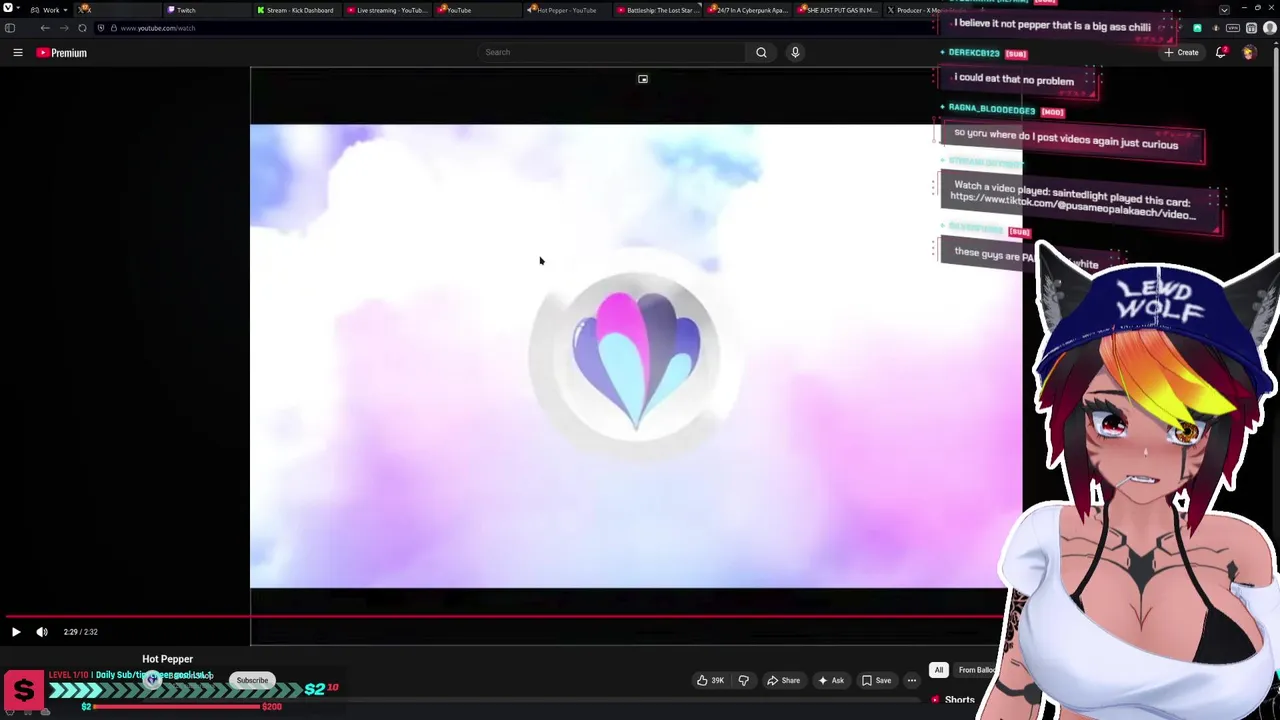
Task: Click the balloon logo in video
Action: coord(636,360)
